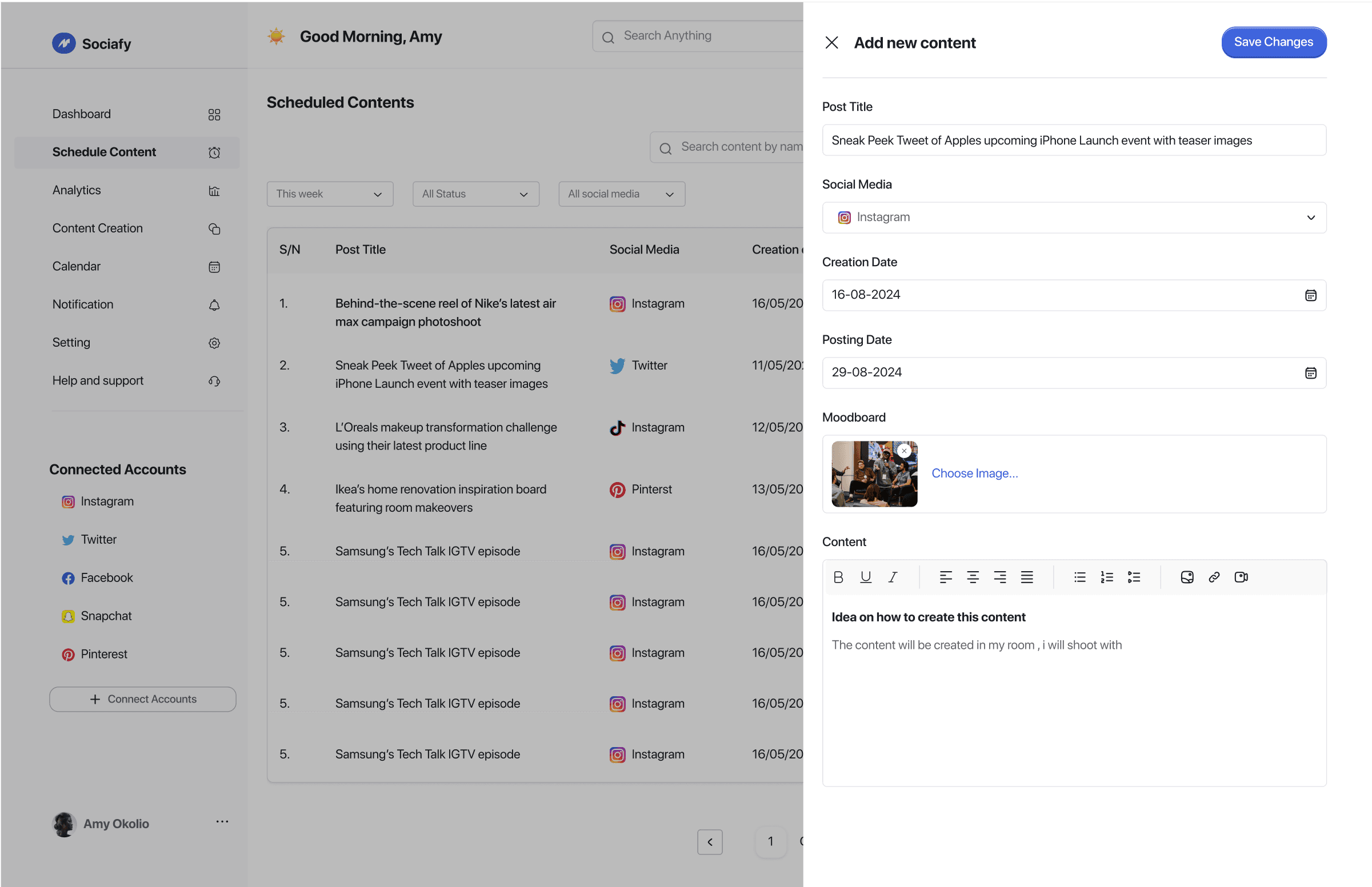Toggle bold formatting in content editor
This screenshot has height=887, width=1372.
[838, 577]
